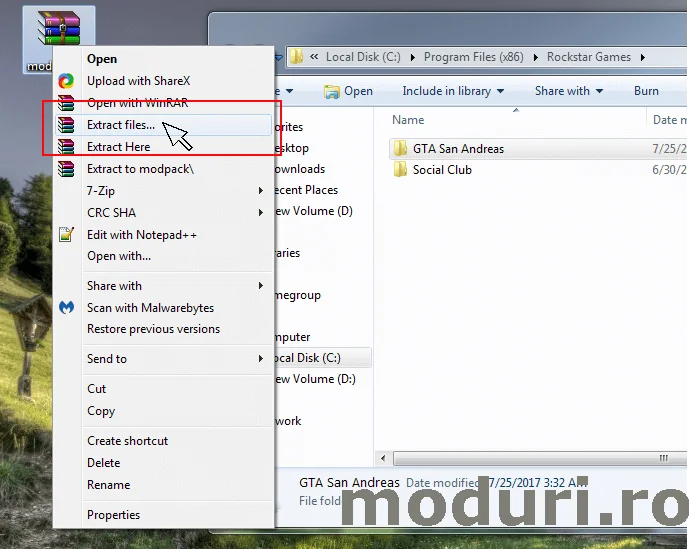Click Recent Places in navigation pane

(x=306, y=190)
